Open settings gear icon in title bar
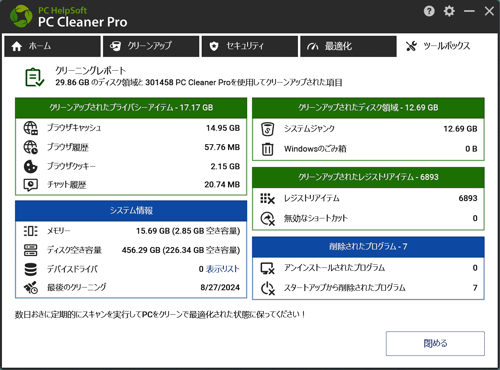This screenshot has width=500, height=370. coord(449,11)
